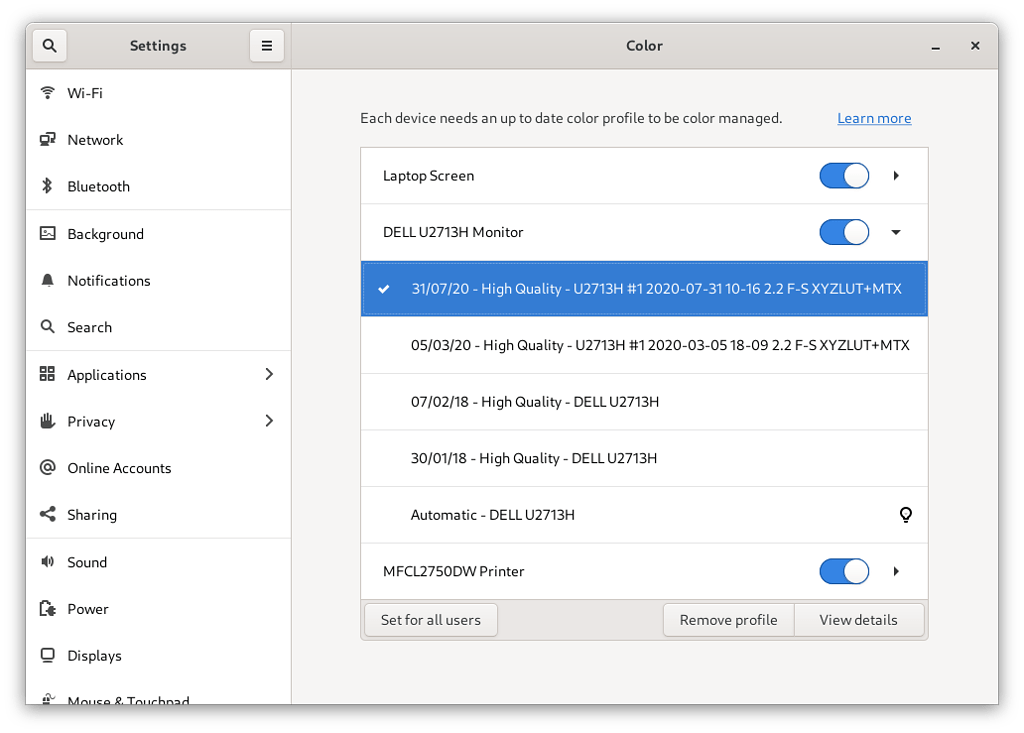Open the Background settings panel
The image size is (1024, 733).
106,234
